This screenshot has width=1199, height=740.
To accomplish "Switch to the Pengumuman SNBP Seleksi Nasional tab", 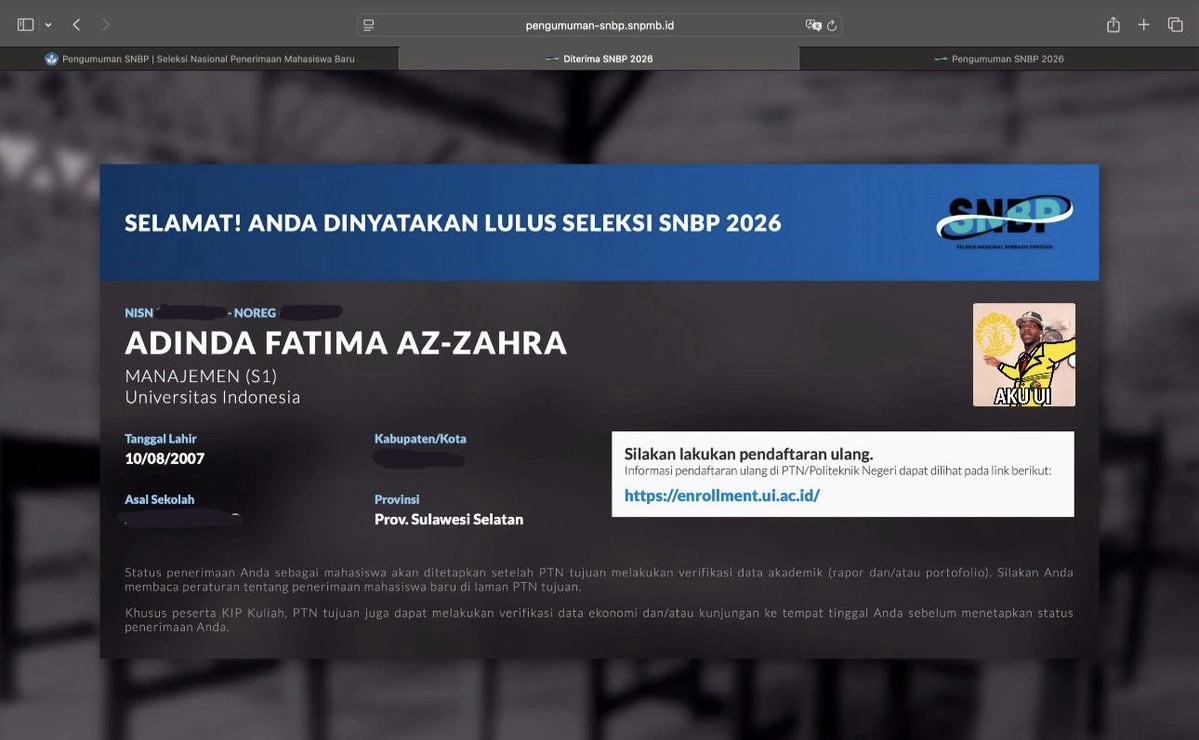I will pyautogui.click(x=200, y=59).
